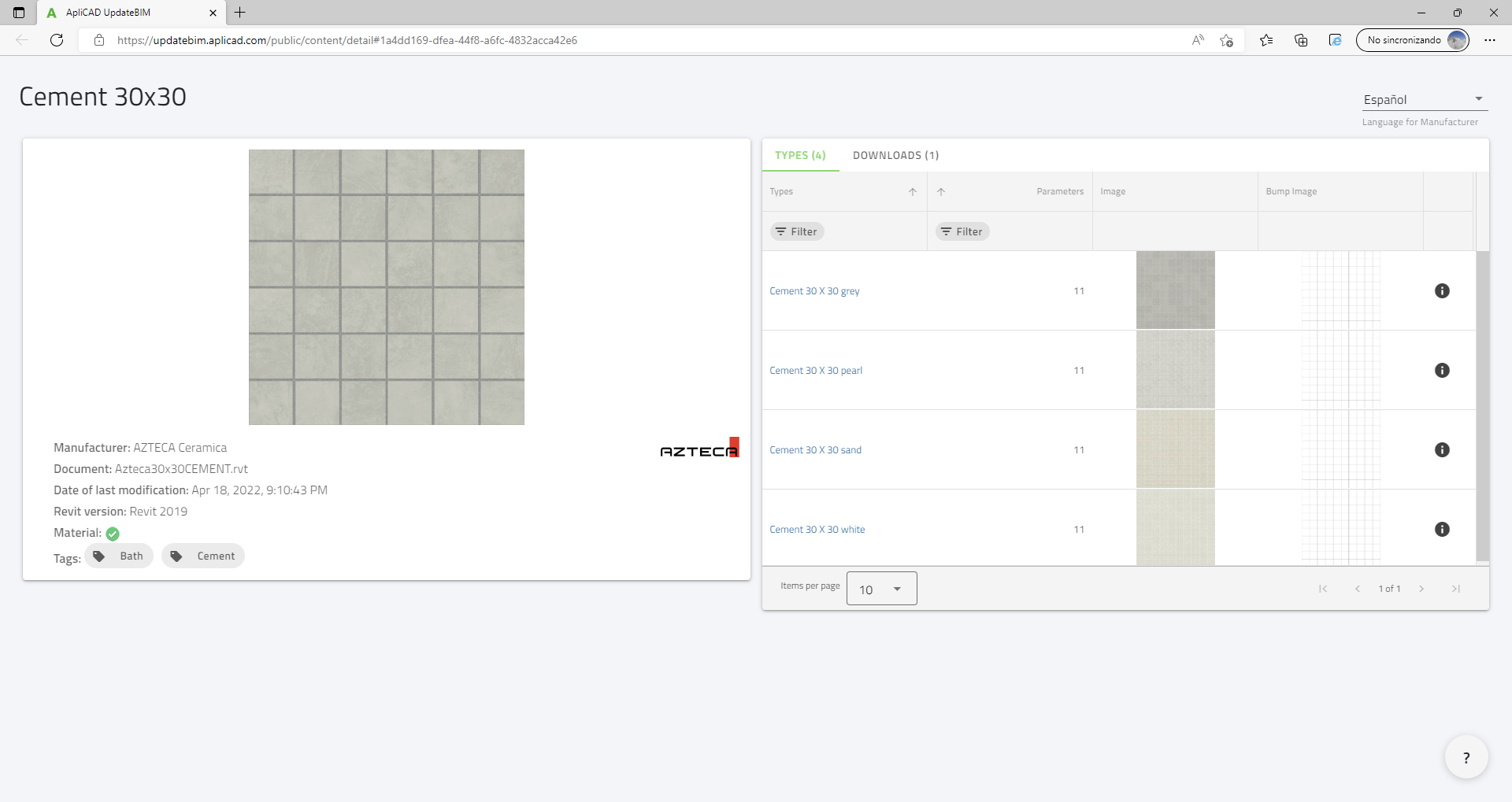Image resolution: width=1512 pixels, height=802 pixels.
Task: Open the Items per page dropdown
Action: (x=880, y=588)
